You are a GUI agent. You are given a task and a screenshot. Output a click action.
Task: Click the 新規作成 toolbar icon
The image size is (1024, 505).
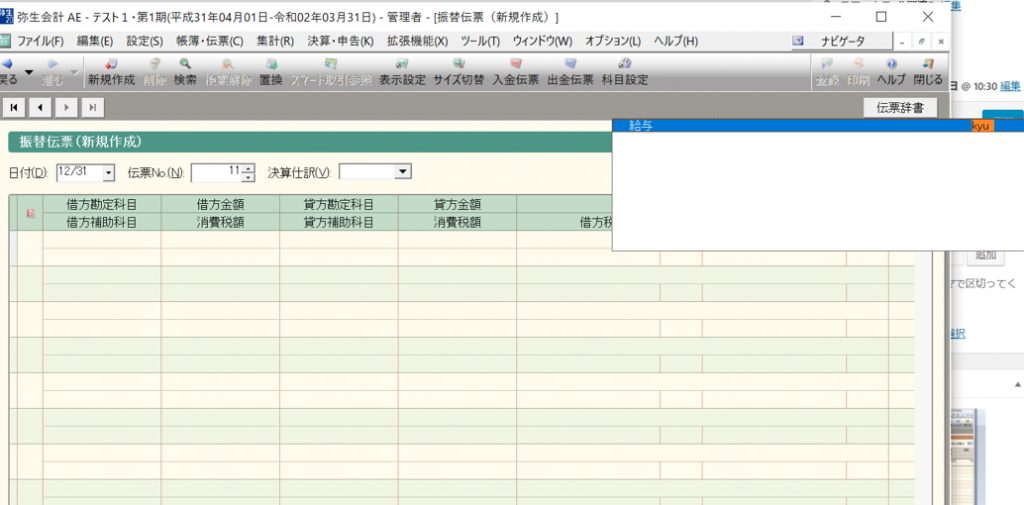tap(111, 72)
